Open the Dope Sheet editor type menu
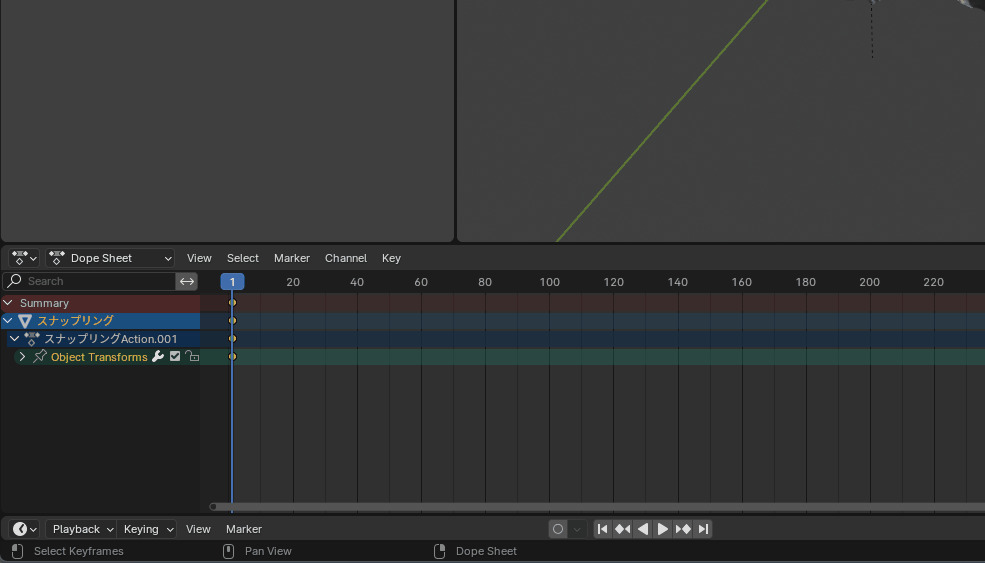Image resolution: width=985 pixels, height=563 pixels. 24,258
